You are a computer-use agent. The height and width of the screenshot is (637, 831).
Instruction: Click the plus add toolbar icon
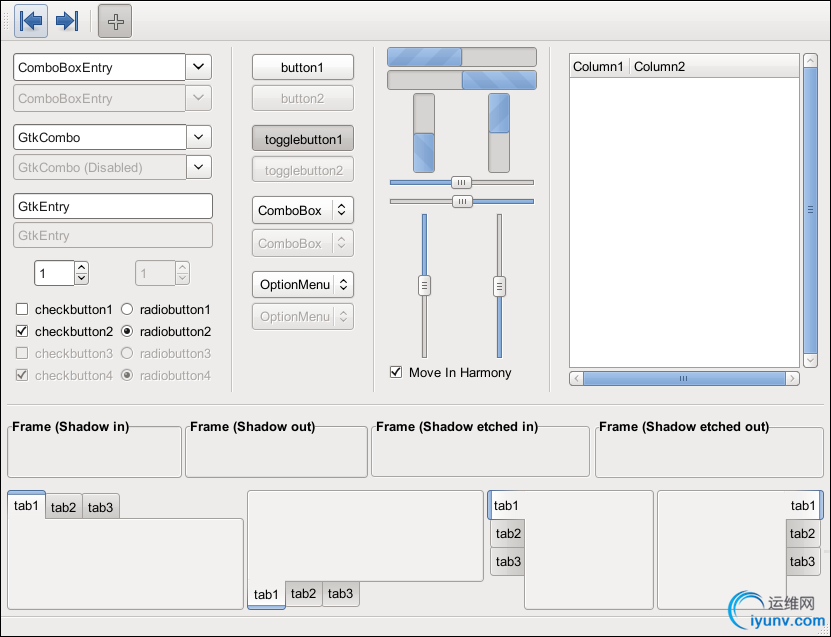[x=115, y=22]
